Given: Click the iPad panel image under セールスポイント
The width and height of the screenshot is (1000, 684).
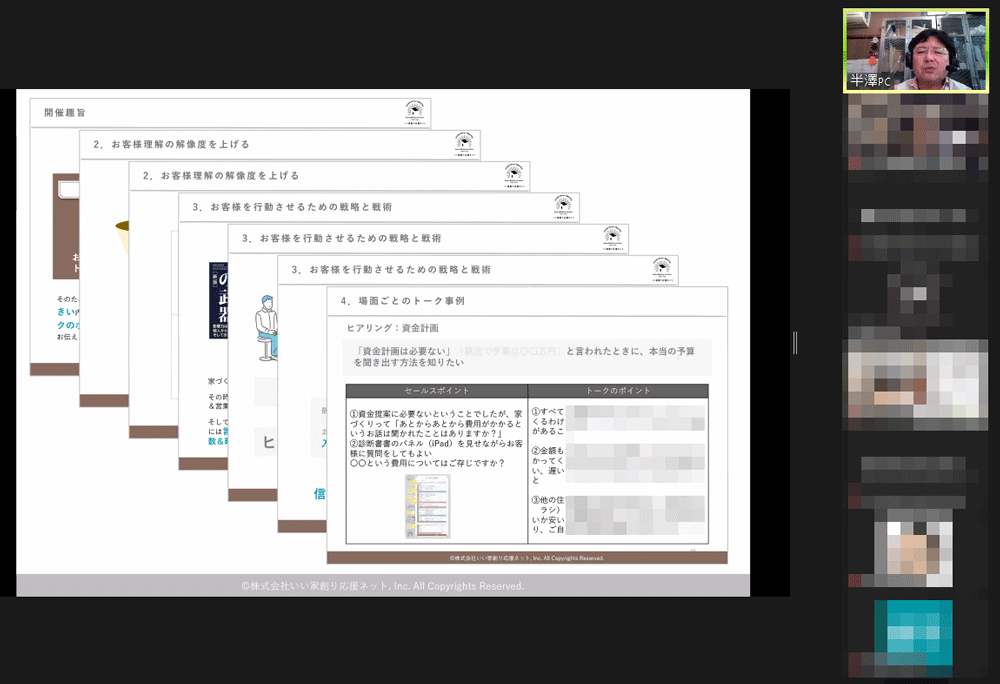Looking at the screenshot, I should 428,506.
